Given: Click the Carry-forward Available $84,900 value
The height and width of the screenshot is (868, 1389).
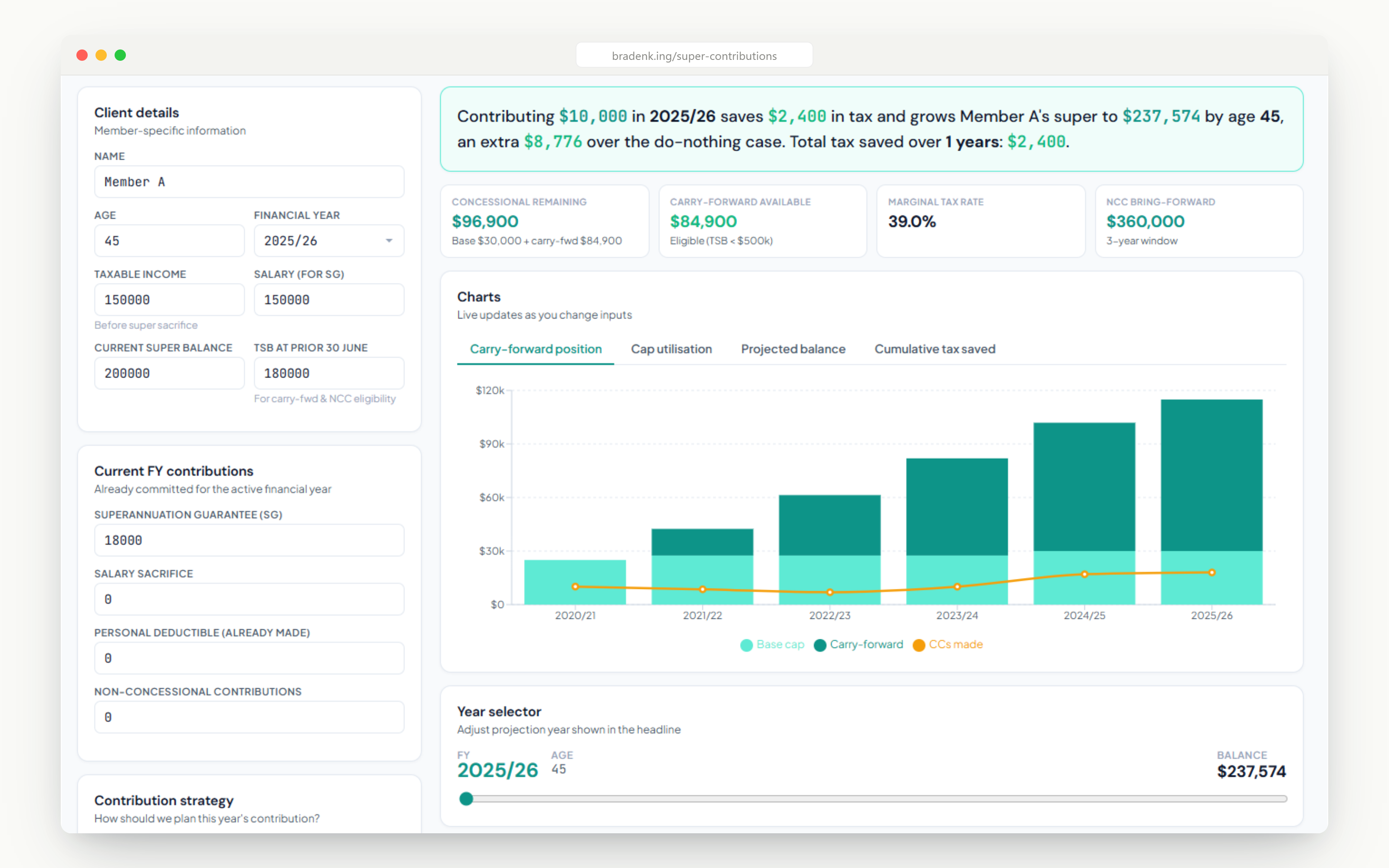Looking at the screenshot, I should pyautogui.click(x=703, y=222).
